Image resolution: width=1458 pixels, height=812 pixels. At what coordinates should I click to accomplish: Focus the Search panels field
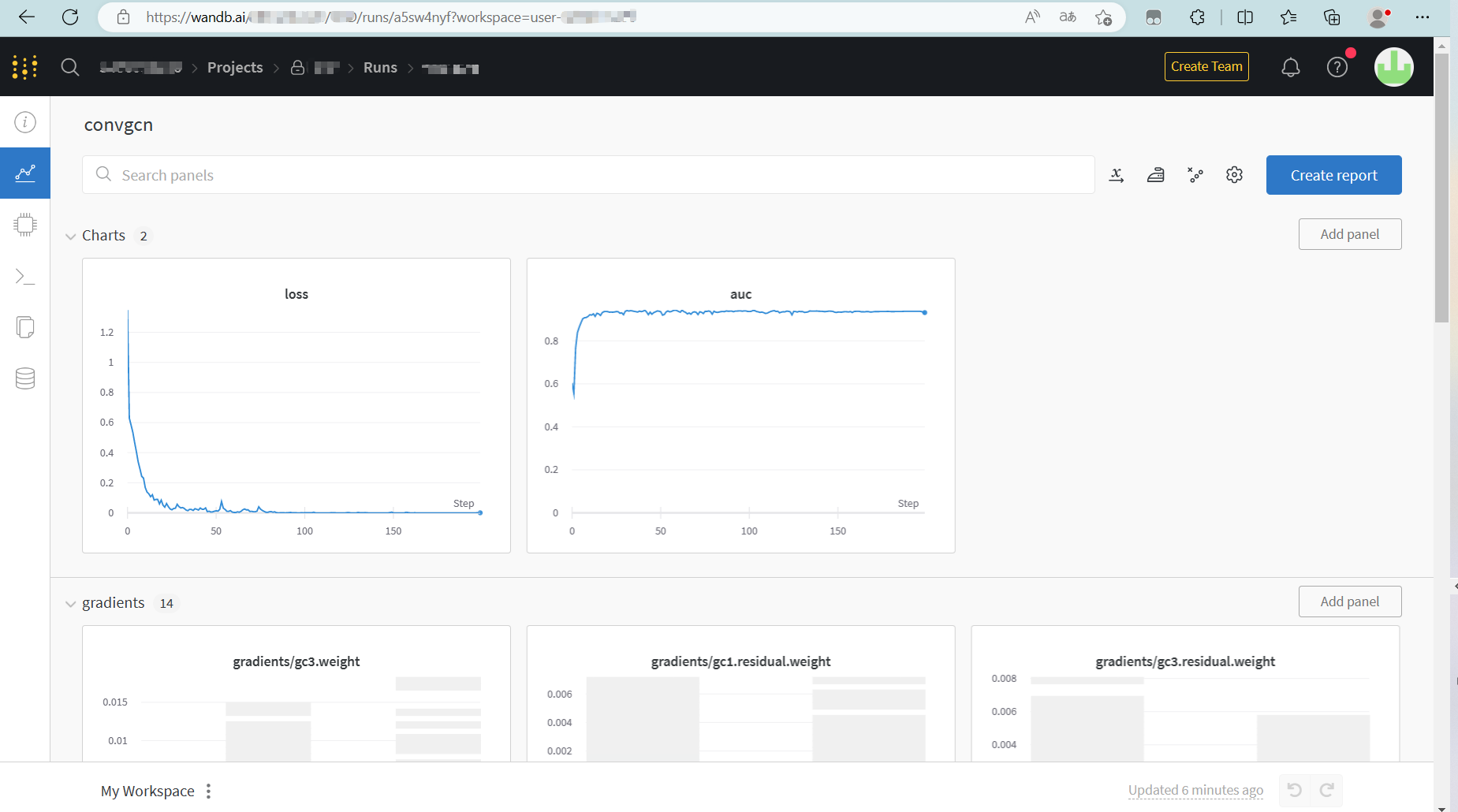coord(588,175)
